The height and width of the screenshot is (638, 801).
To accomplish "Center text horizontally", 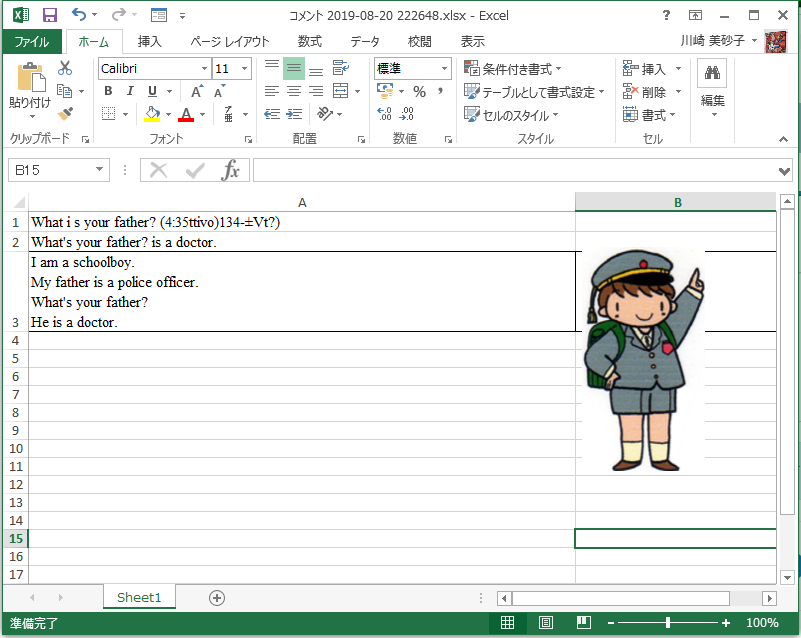I will tap(294, 91).
